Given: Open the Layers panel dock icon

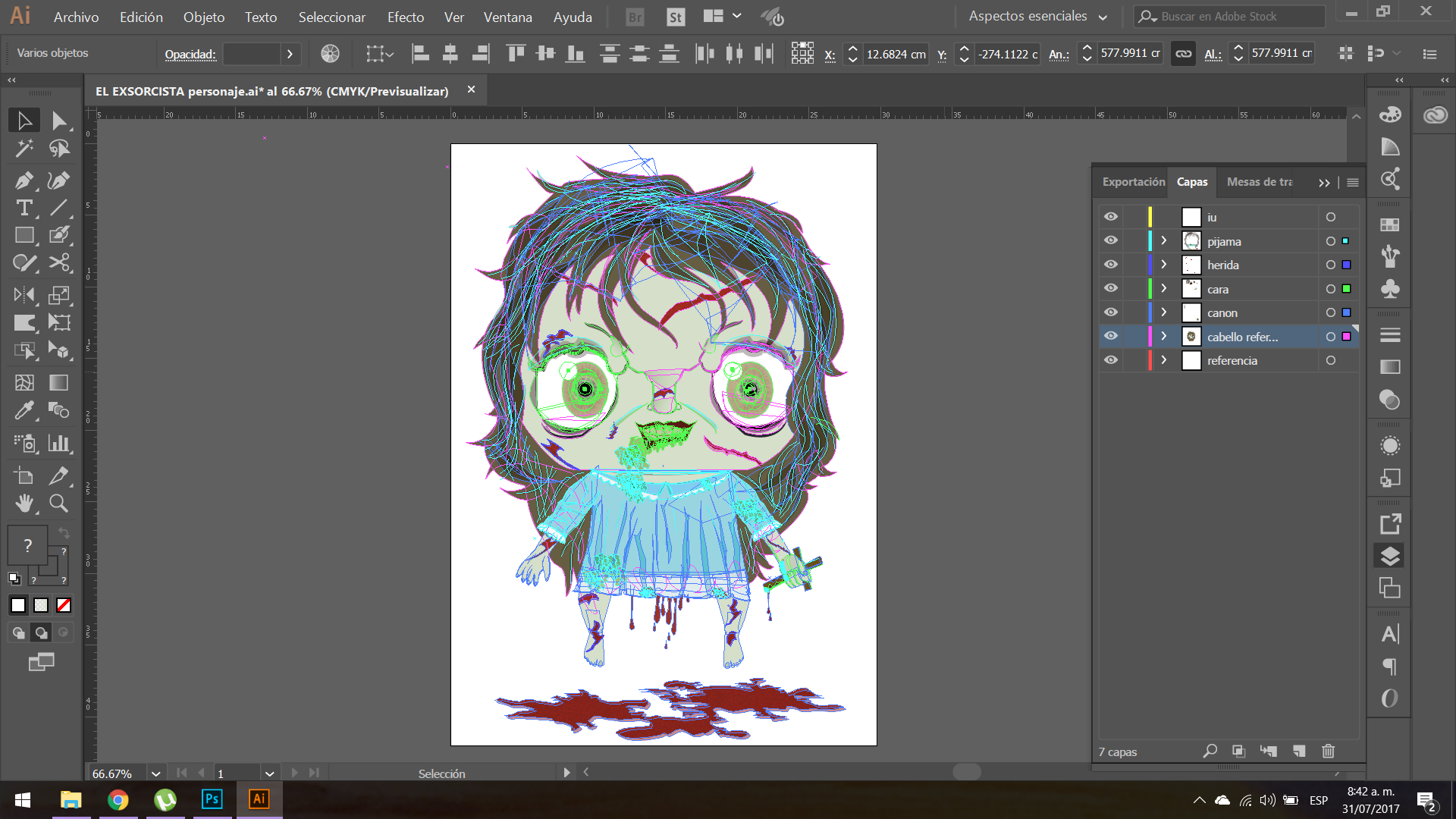Looking at the screenshot, I should (1389, 556).
